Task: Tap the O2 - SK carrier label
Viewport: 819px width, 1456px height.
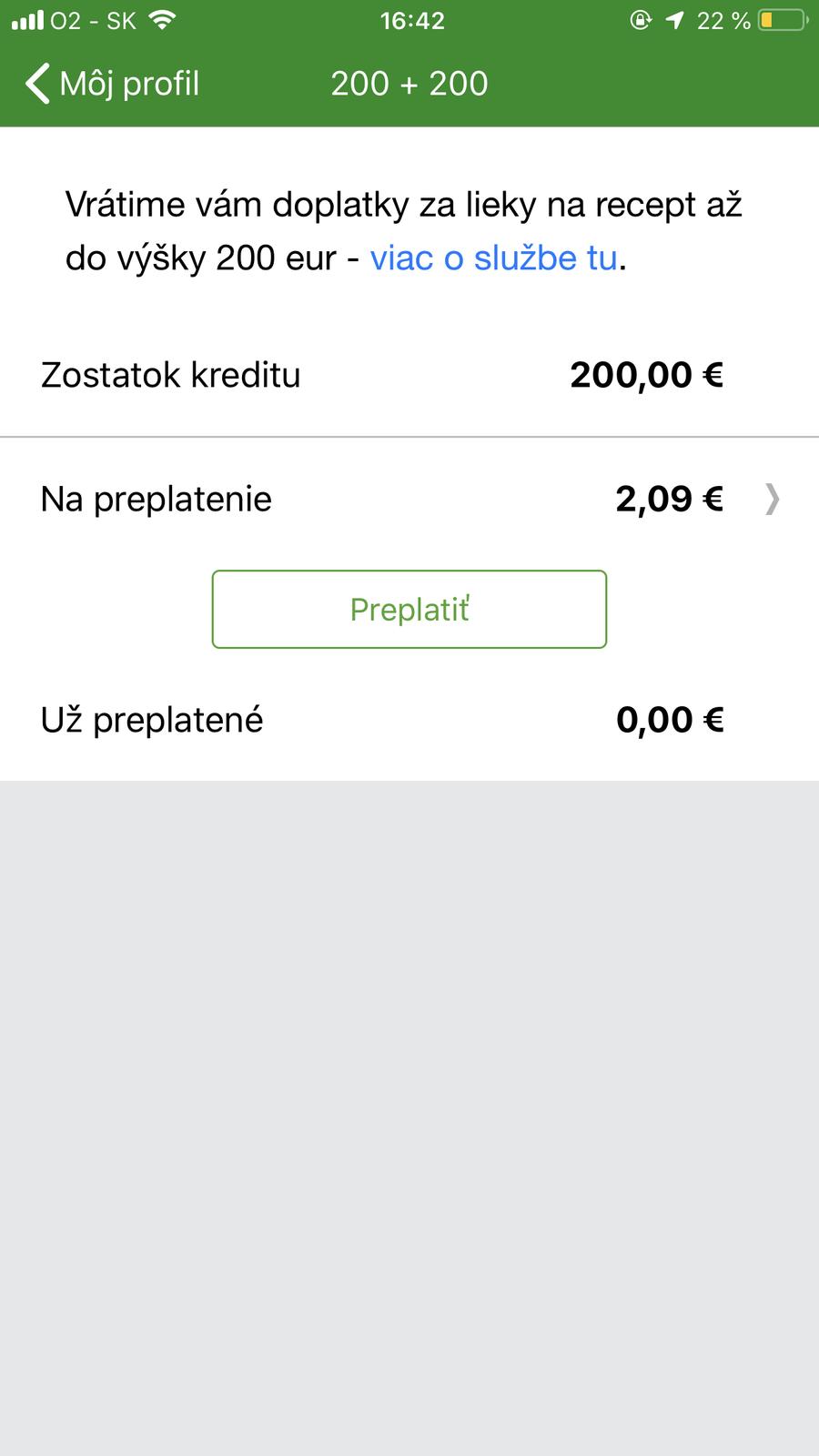Action: point(93,20)
